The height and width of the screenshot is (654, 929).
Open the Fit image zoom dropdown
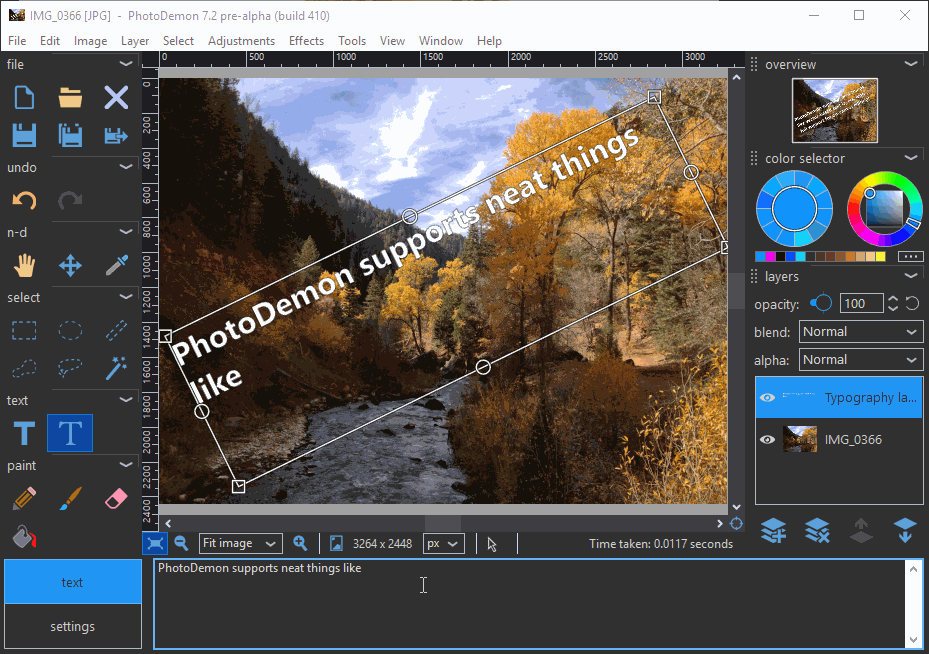tap(241, 543)
